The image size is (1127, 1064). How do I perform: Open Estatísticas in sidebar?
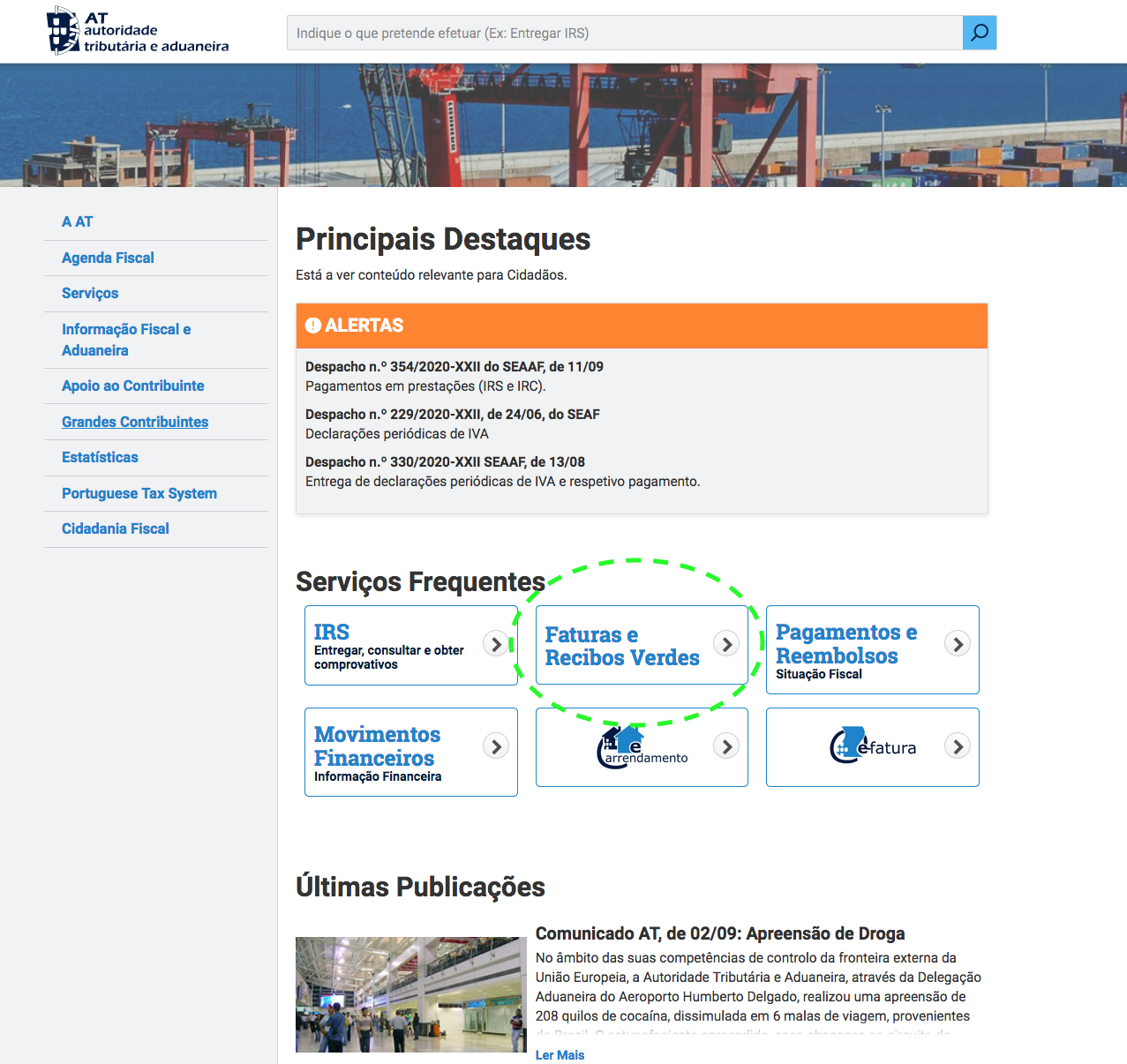[x=100, y=457]
